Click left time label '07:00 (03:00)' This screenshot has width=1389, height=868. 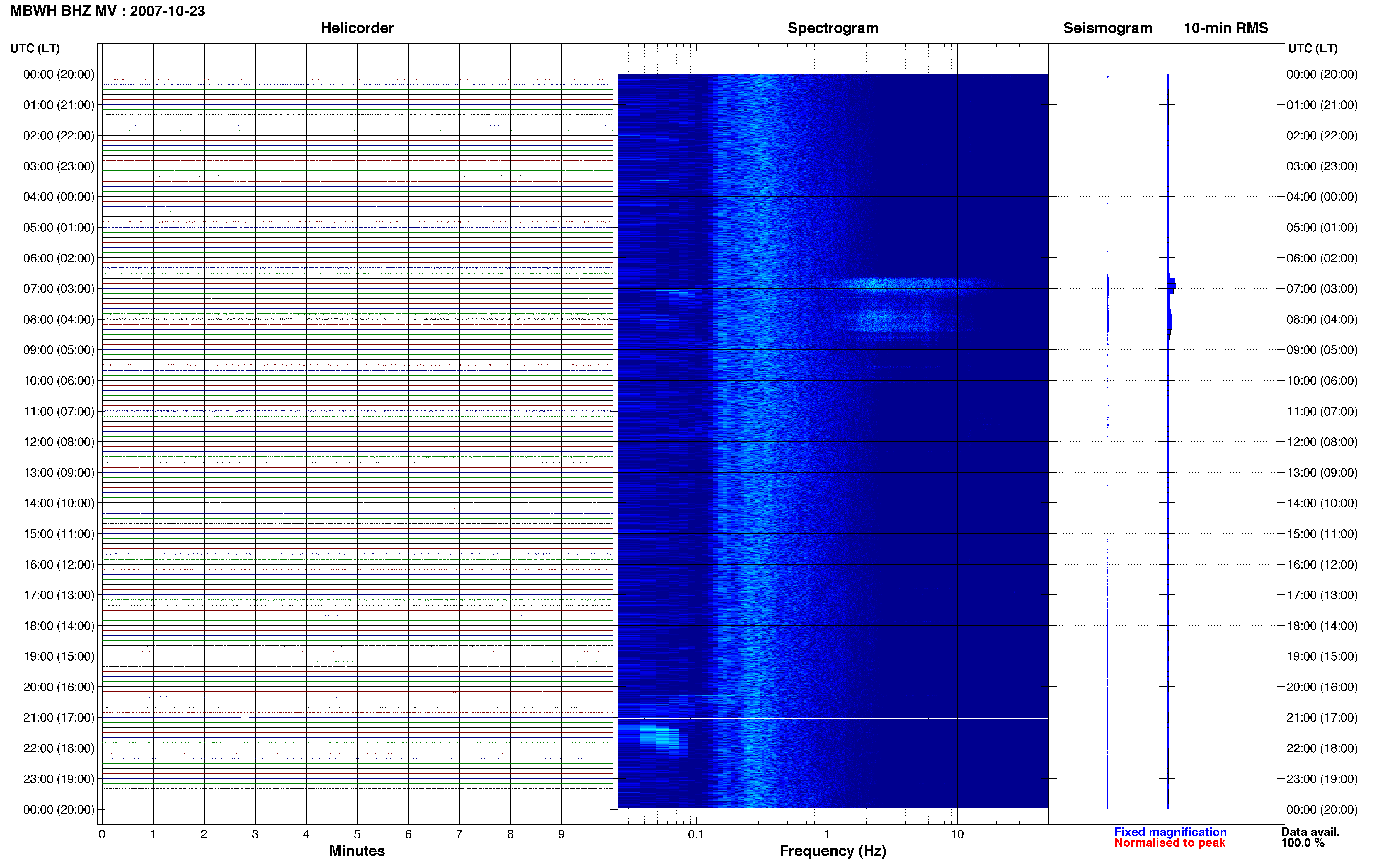coord(59,289)
